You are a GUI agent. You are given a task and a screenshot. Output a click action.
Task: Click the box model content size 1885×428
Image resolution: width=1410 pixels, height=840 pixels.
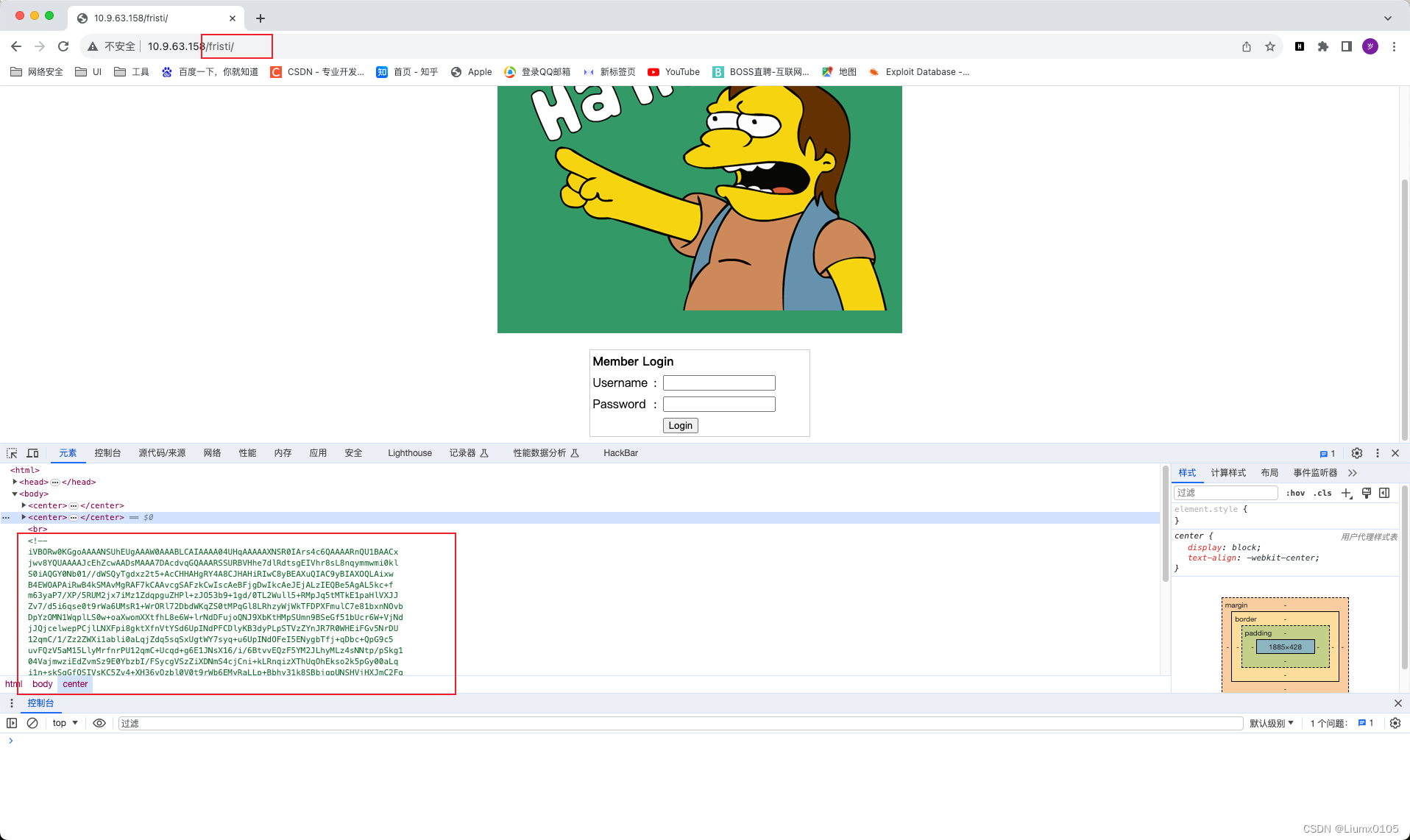pos(1285,647)
